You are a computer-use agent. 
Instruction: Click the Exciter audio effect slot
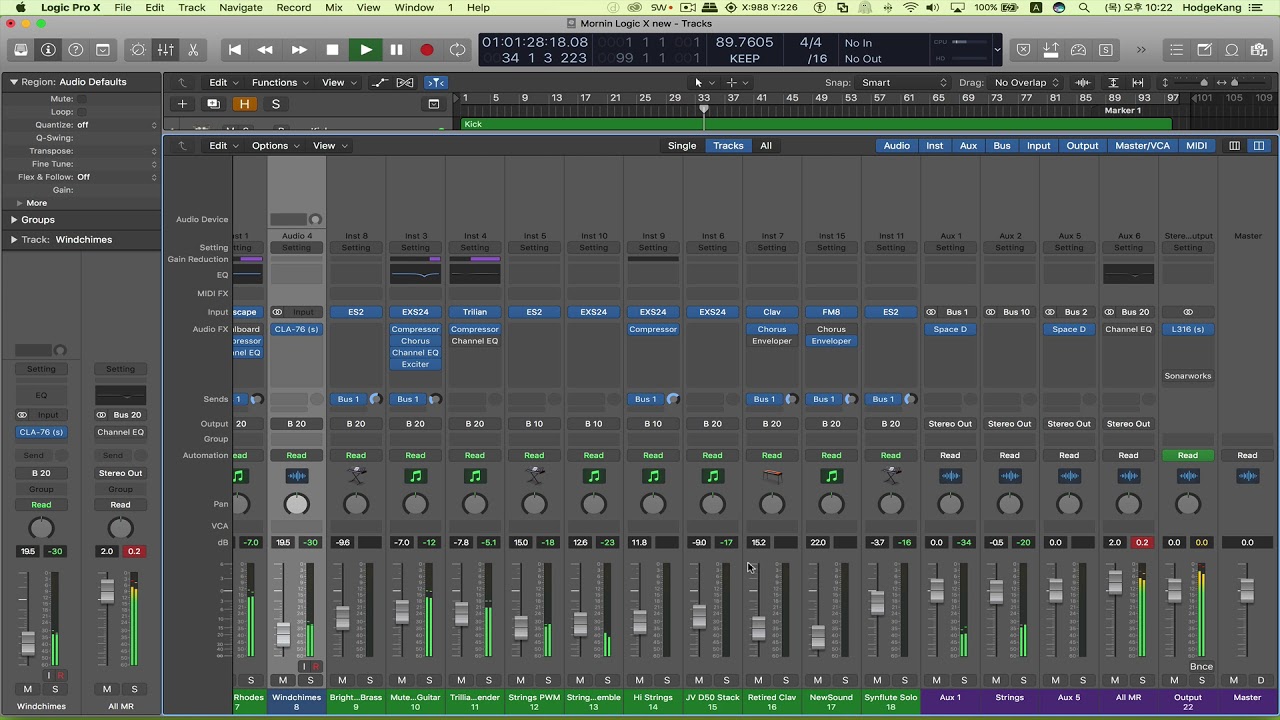coord(415,364)
